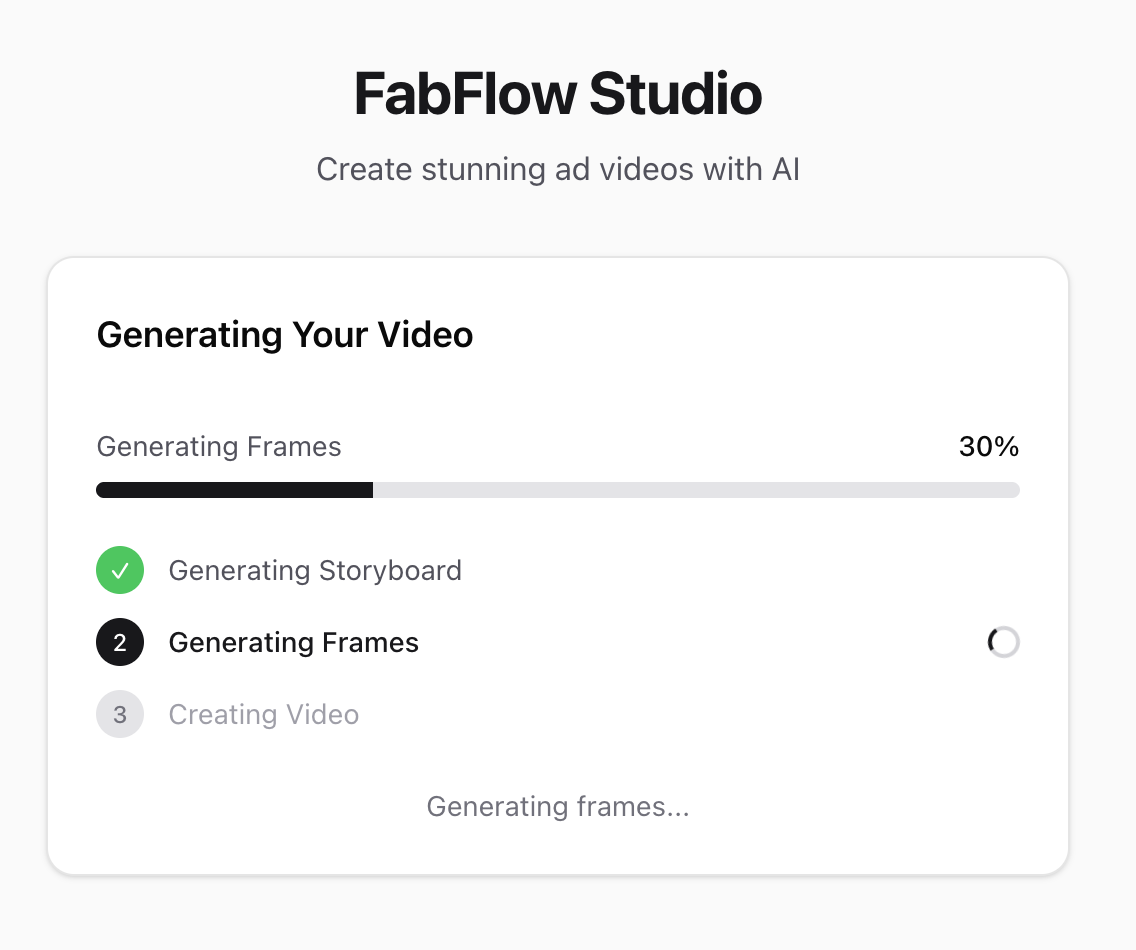
Task: Select the Creating Video step label
Action: click(x=263, y=715)
